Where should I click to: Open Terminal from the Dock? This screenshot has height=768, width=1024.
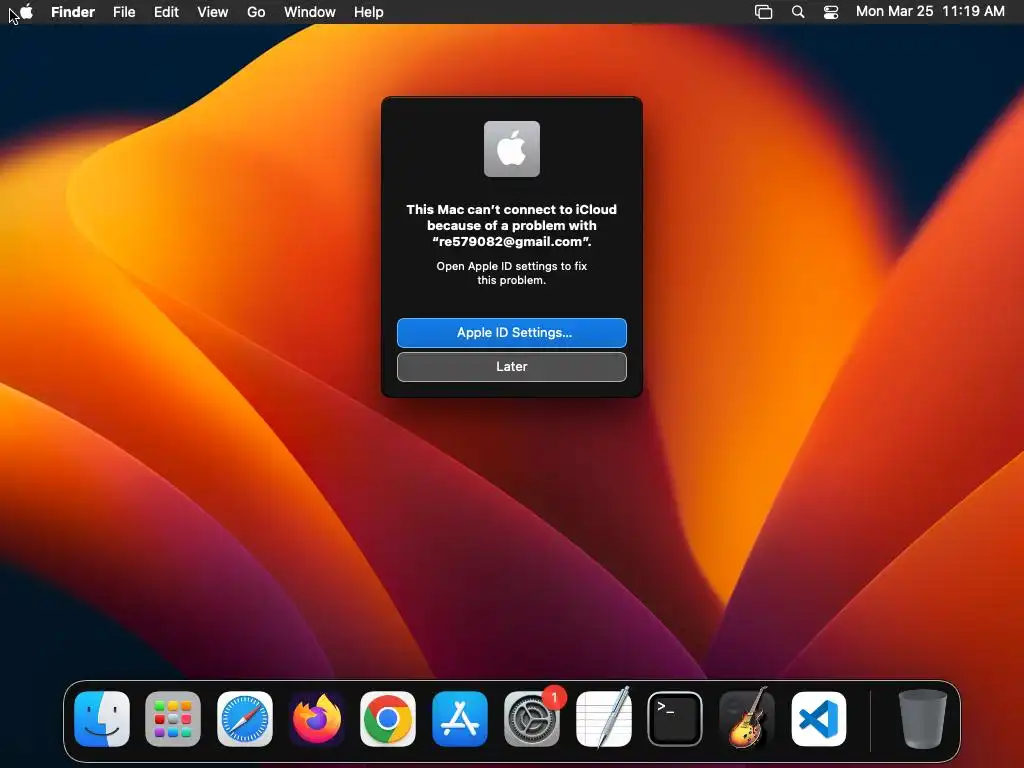(675, 719)
